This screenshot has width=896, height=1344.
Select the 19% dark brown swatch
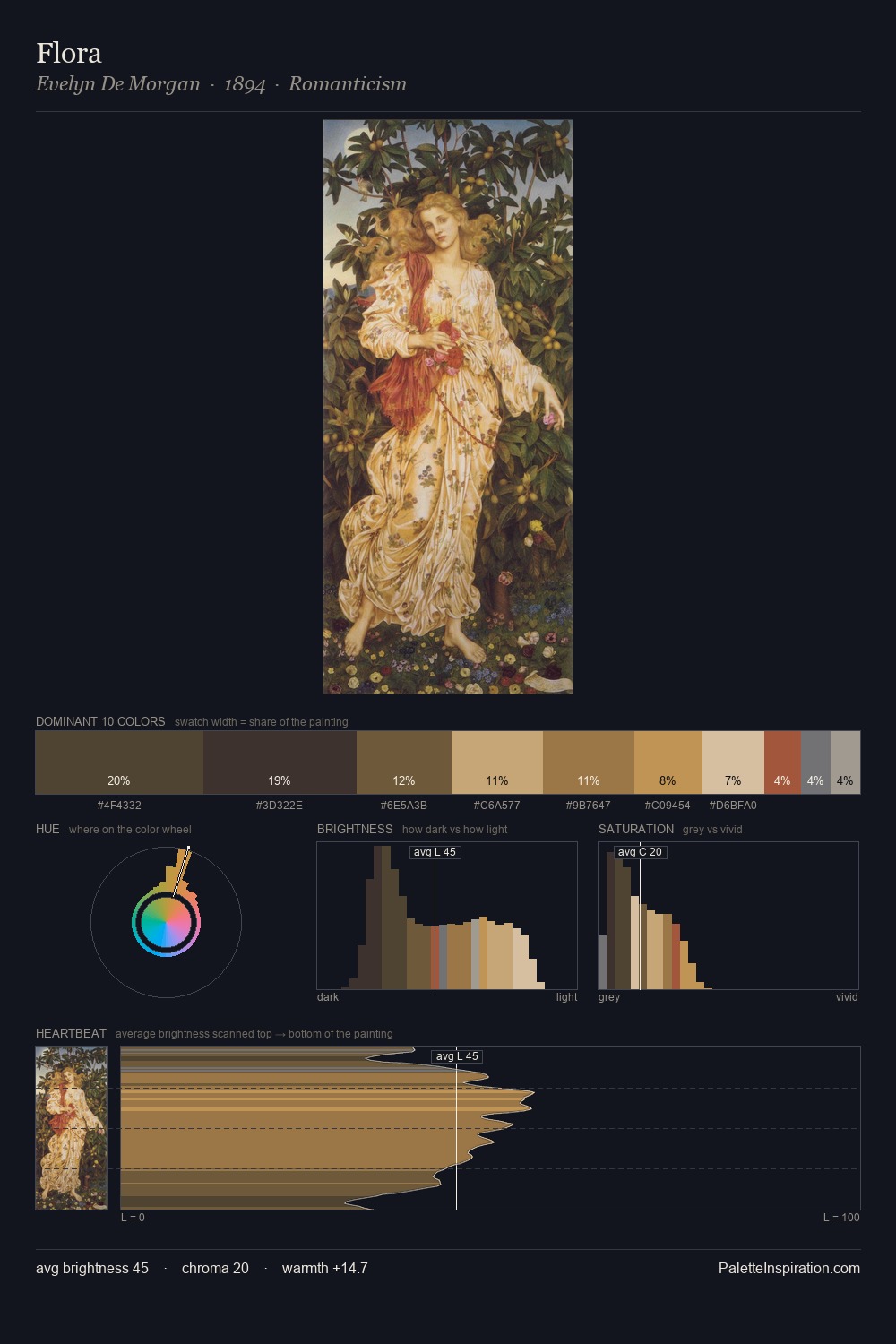pos(280,762)
